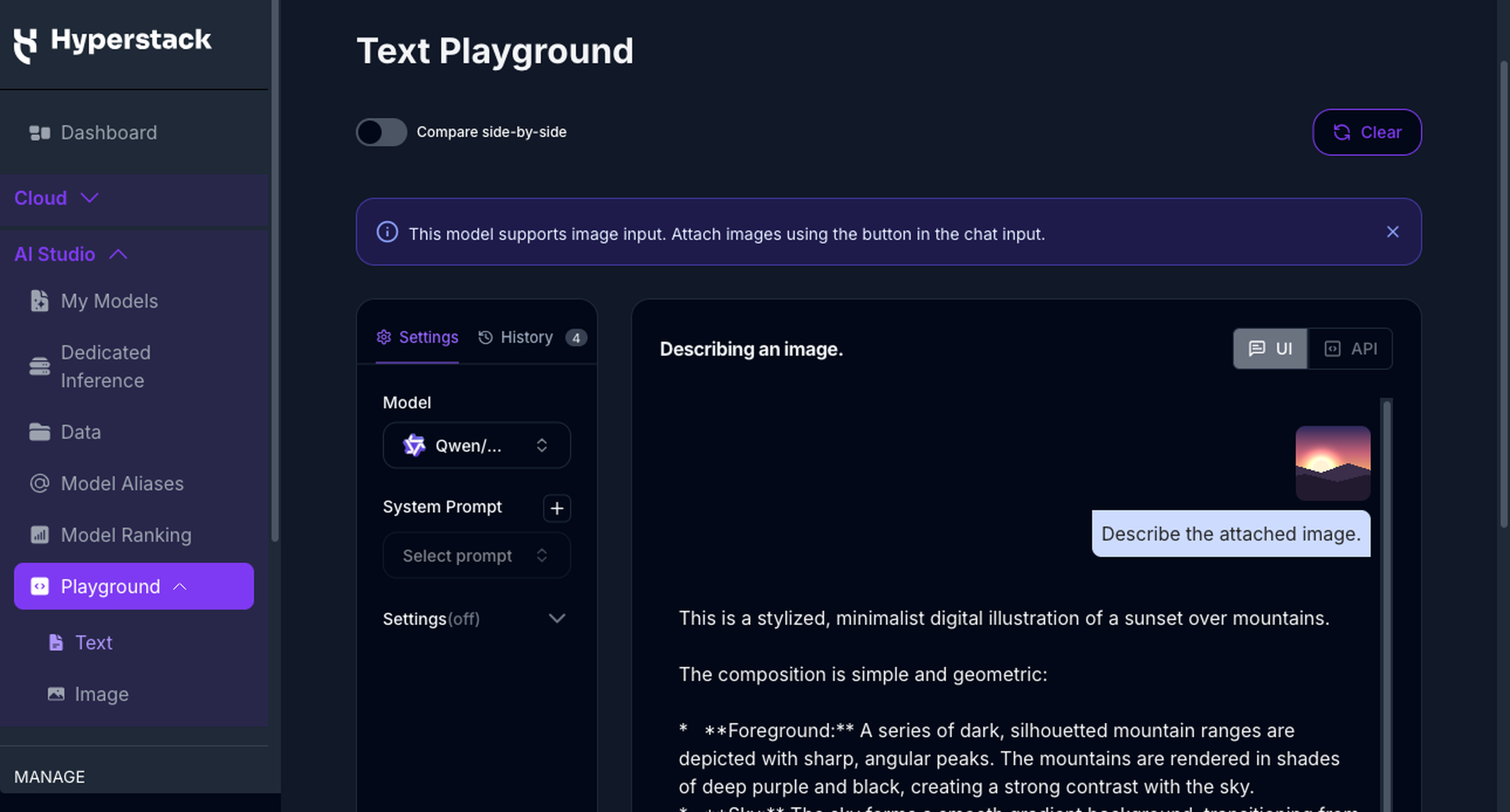1510x812 pixels.
Task: Open the attached sunset image thumbnail
Action: click(1333, 463)
